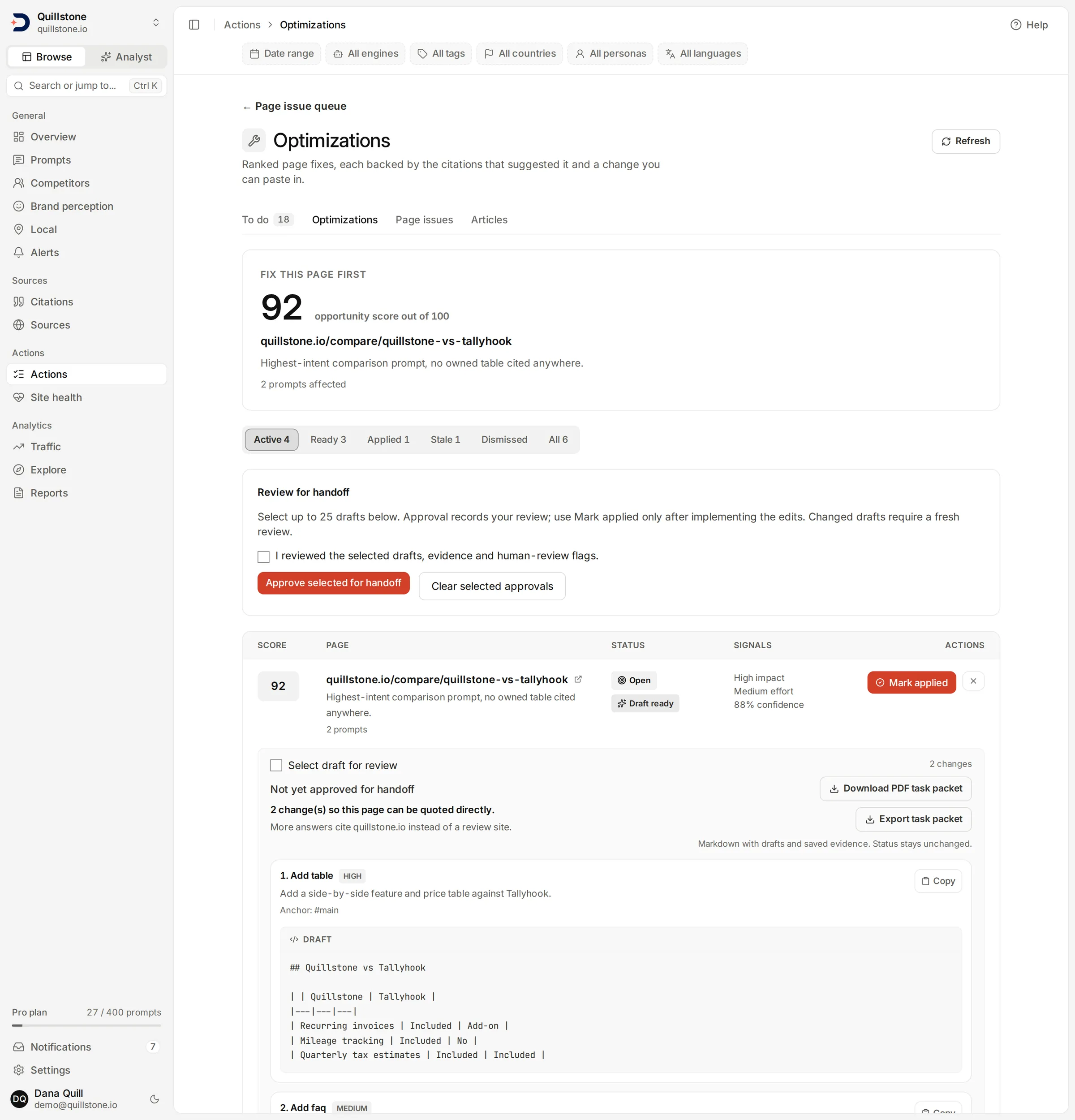The width and height of the screenshot is (1075, 1120).
Task: Switch to the To do tab
Action: (268, 220)
